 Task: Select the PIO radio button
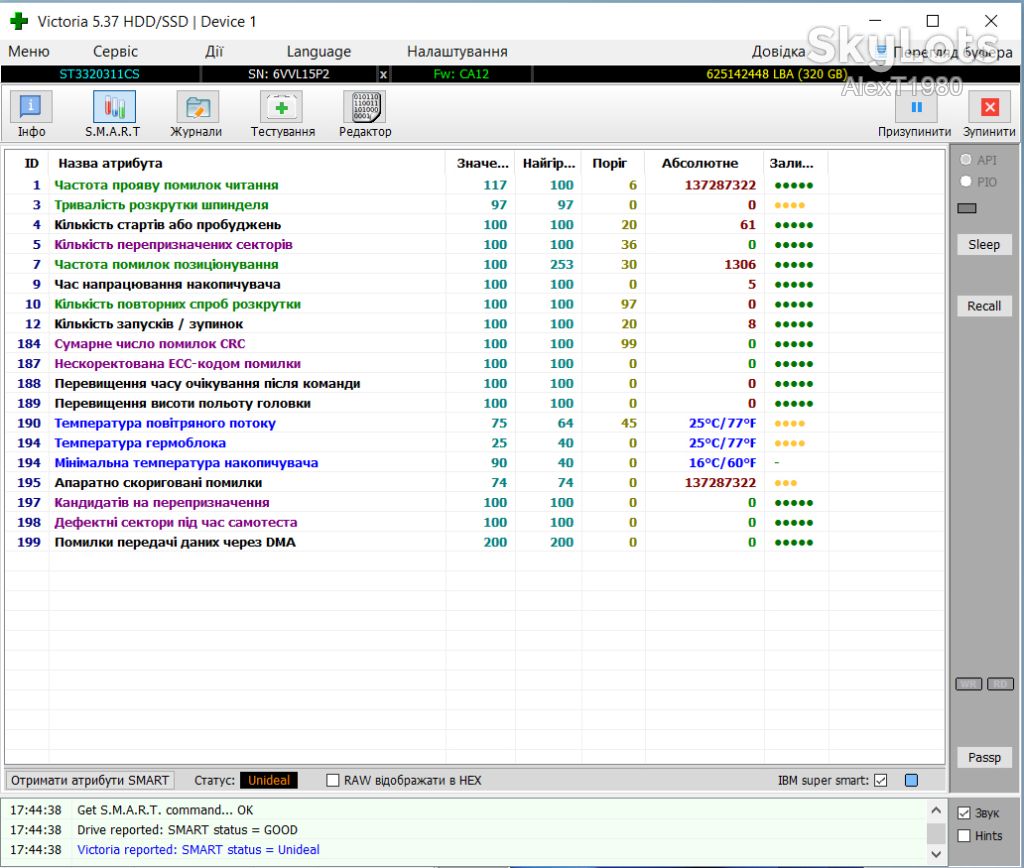pyautogui.click(x=966, y=182)
